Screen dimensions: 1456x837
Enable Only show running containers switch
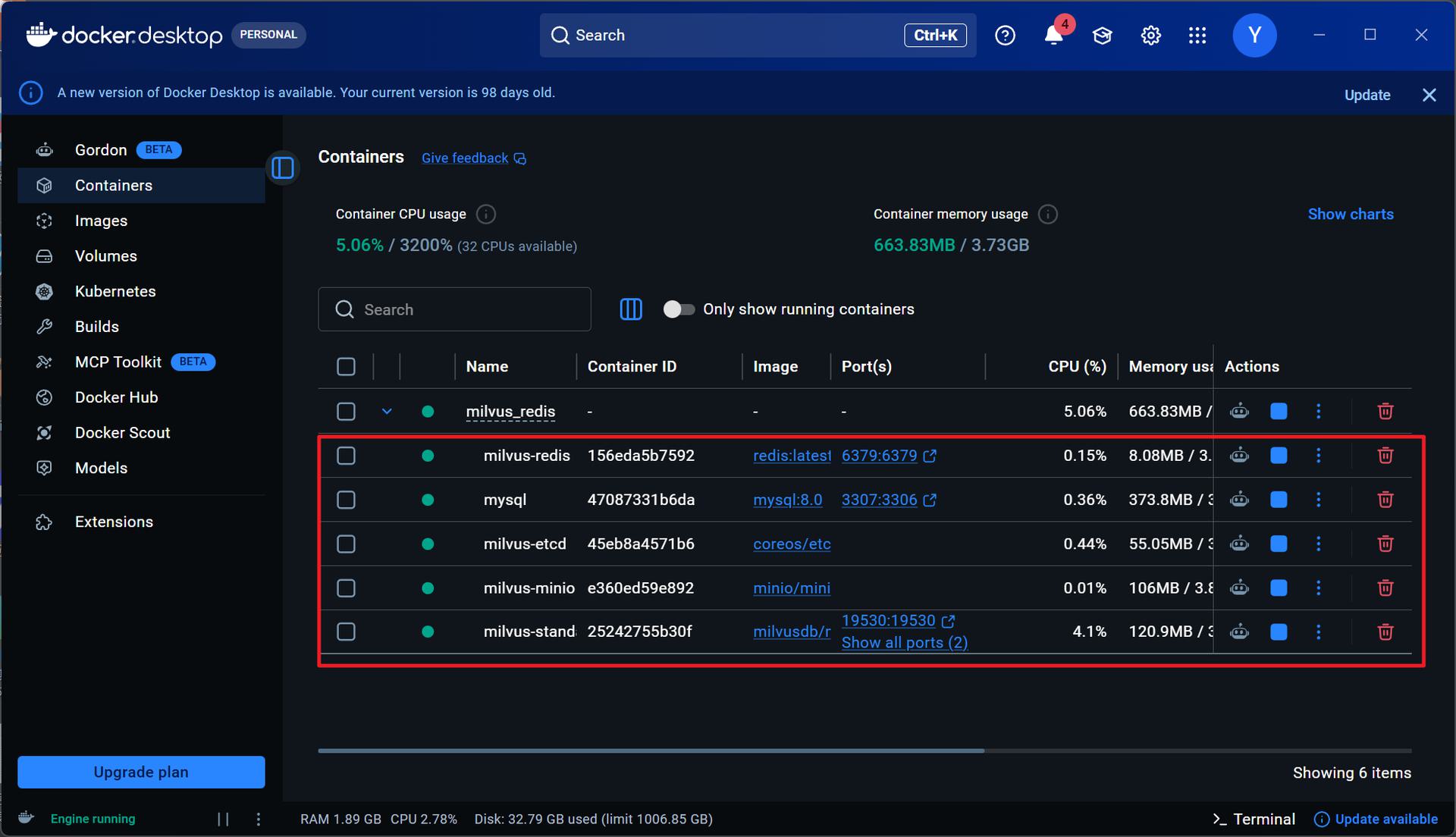[x=679, y=309]
